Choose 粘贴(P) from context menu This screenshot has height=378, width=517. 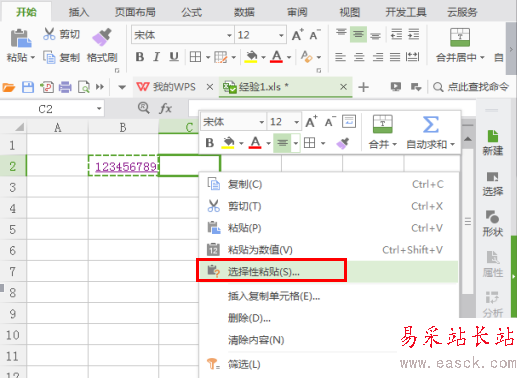pos(328,228)
